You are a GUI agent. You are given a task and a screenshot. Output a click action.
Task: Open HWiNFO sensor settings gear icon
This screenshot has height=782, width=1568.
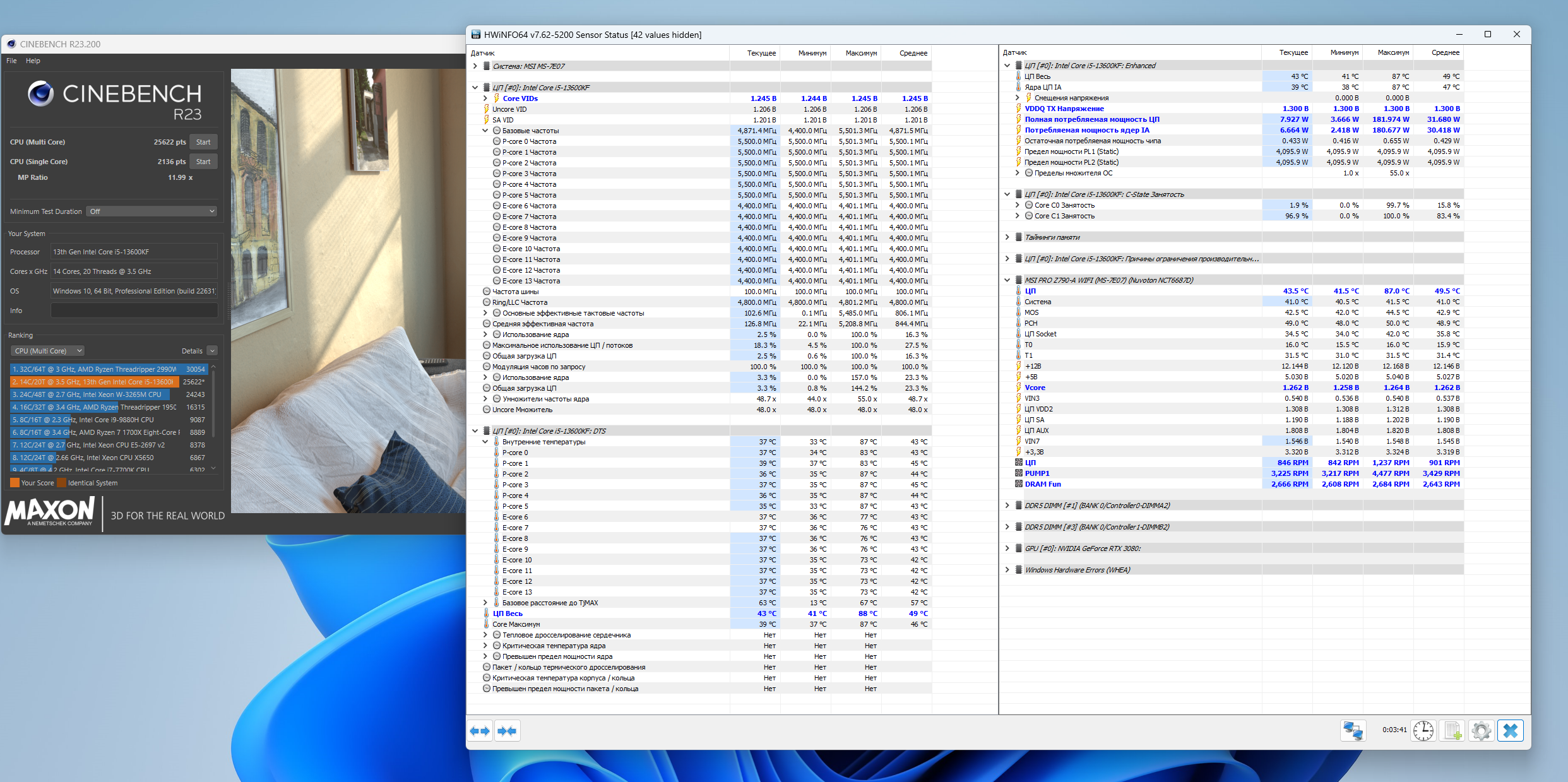[x=1481, y=731]
